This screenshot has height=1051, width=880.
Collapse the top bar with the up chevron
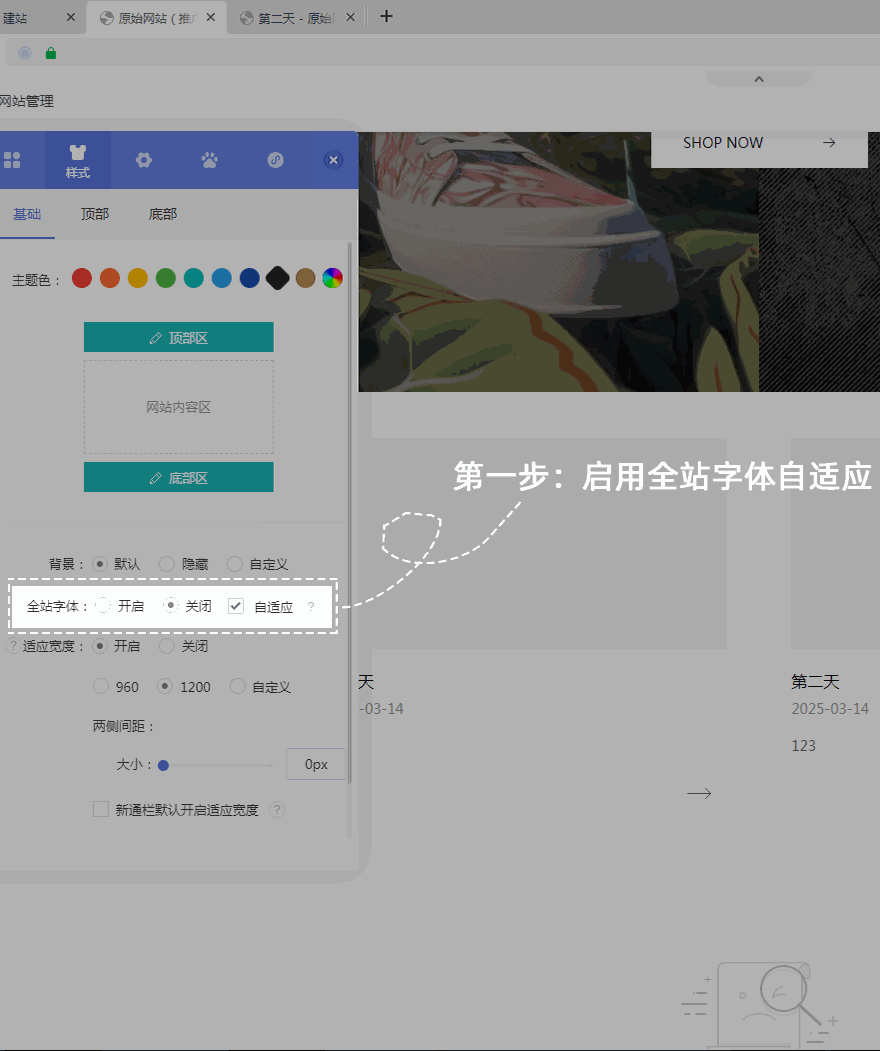click(x=758, y=79)
